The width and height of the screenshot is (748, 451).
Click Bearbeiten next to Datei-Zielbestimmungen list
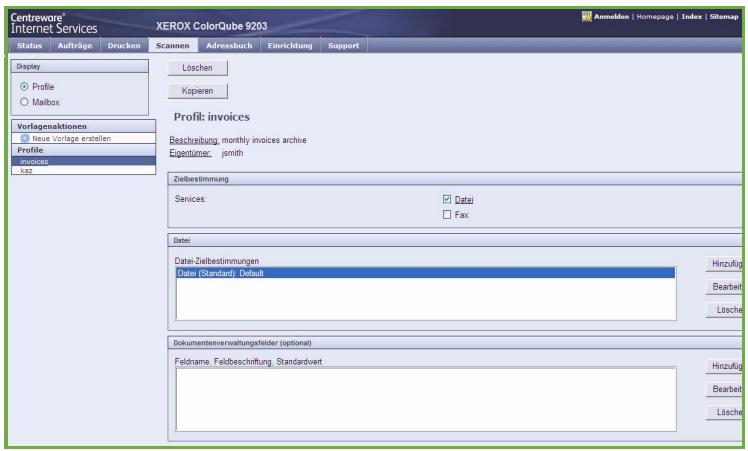[x=724, y=287]
